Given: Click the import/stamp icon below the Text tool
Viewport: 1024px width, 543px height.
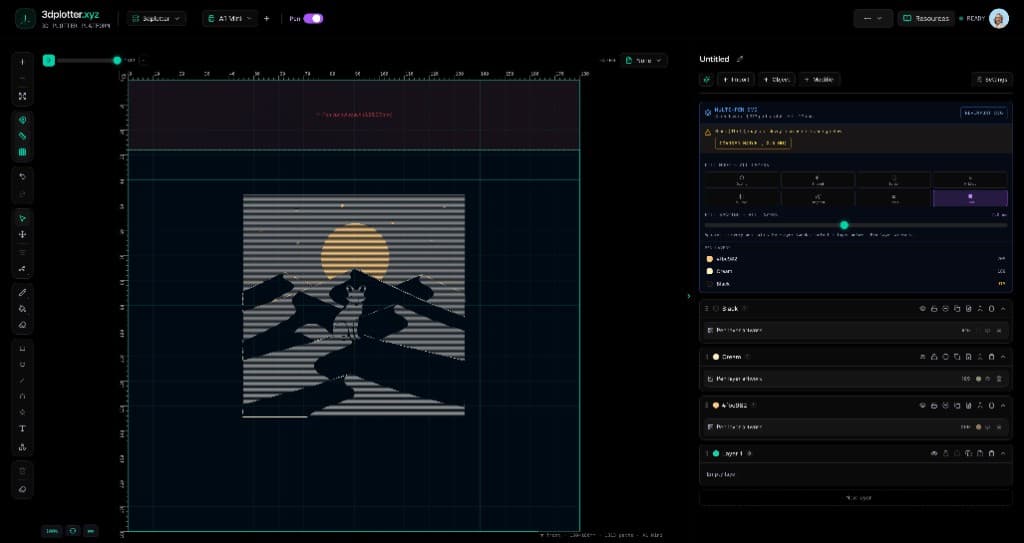Looking at the screenshot, I should point(22,448).
